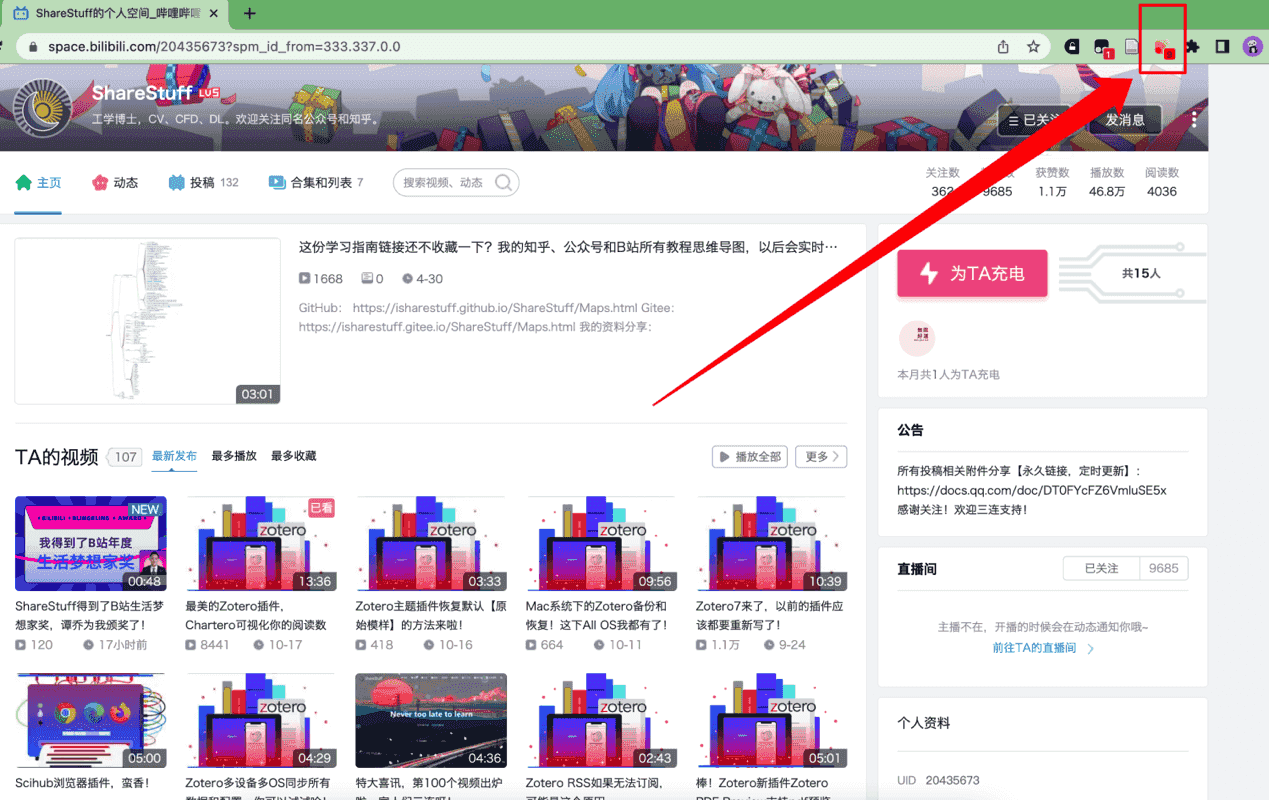Click the extension icon showing notification badge 1

[x=1101, y=46]
